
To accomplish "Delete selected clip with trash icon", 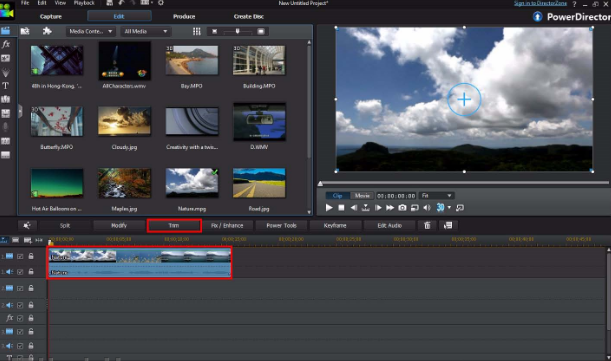I will pos(427,225).
